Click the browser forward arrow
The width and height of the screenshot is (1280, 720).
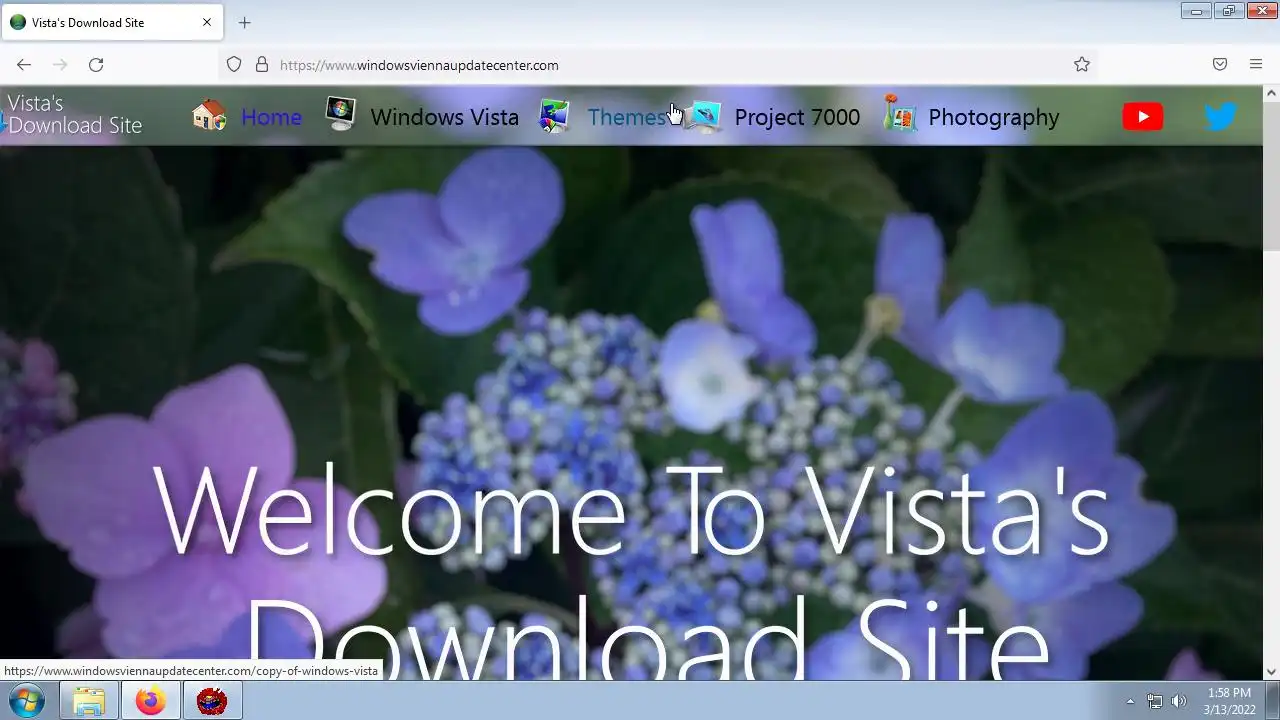click(60, 65)
